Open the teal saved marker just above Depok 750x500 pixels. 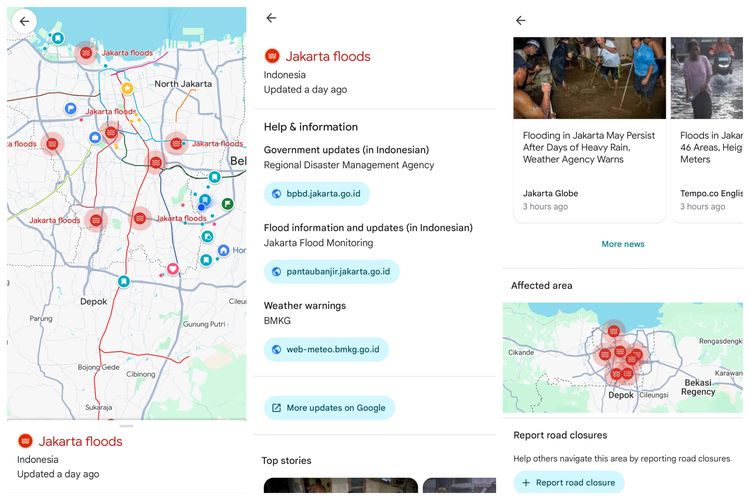pyautogui.click(x=124, y=281)
